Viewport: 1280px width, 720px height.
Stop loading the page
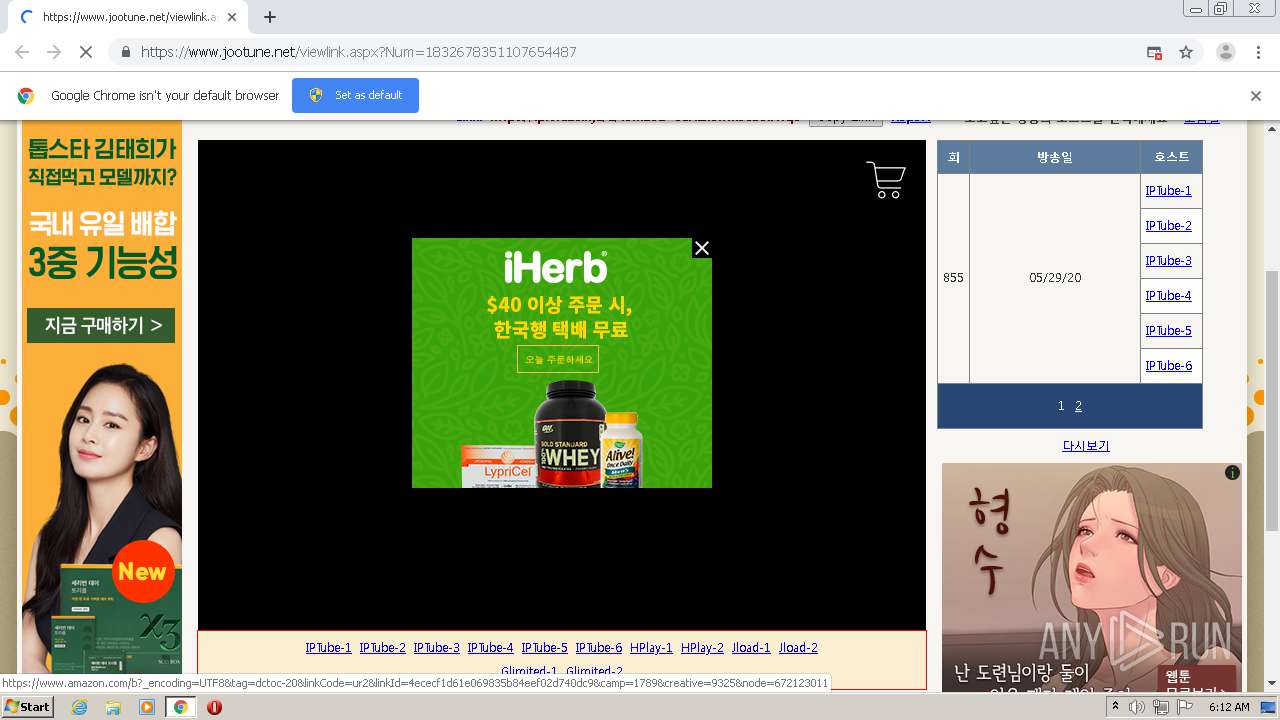tap(86, 52)
